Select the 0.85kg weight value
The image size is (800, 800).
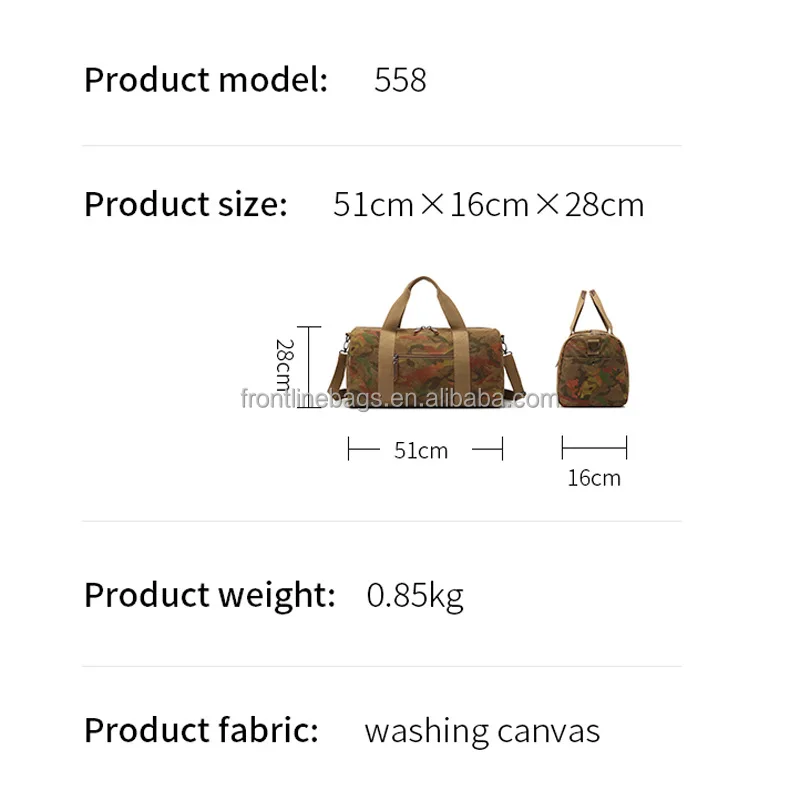pyautogui.click(x=415, y=595)
